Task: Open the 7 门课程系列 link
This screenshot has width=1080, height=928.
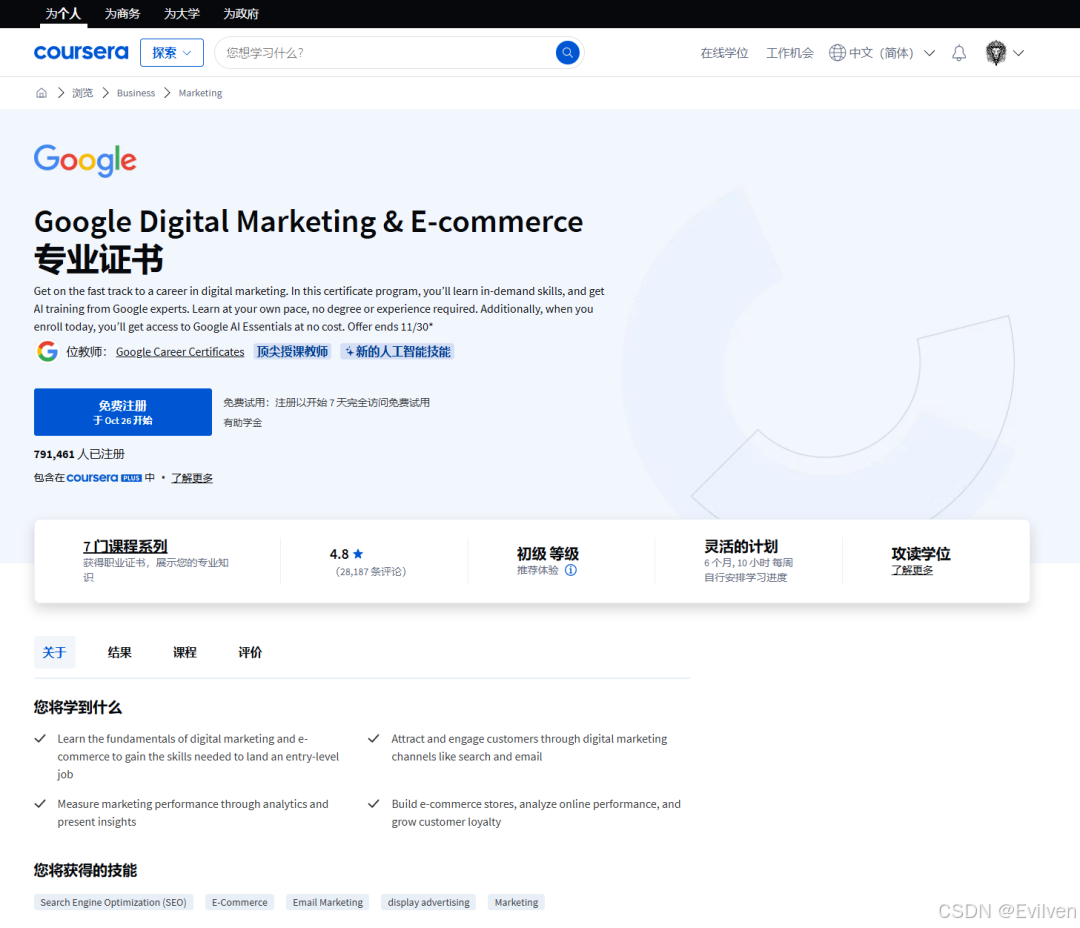Action: 125,546
